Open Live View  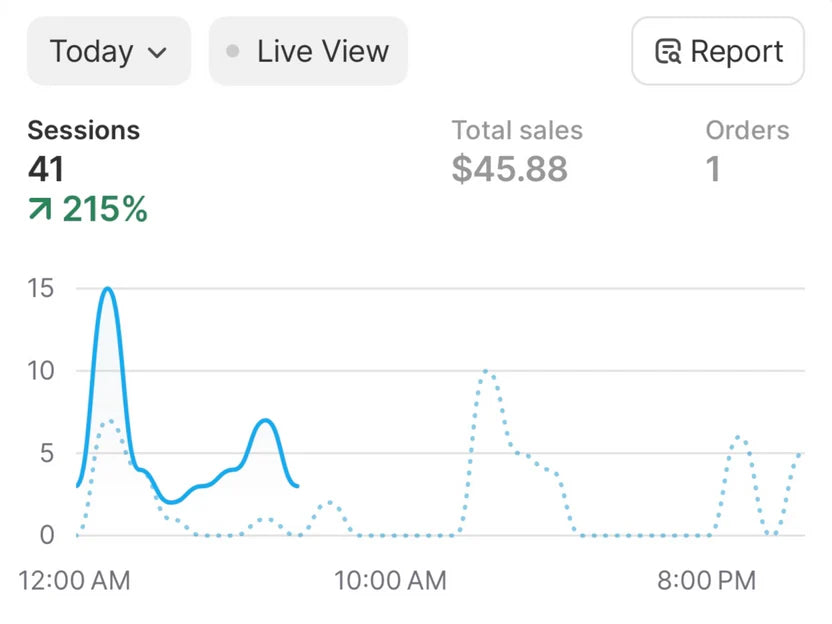(x=308, y=51)
